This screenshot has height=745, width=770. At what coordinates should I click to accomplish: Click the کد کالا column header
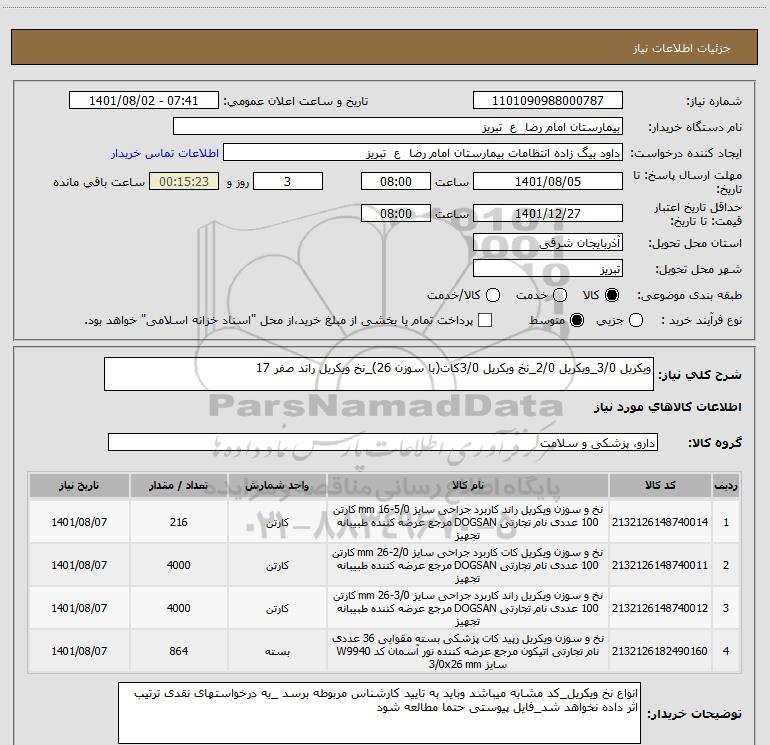coord(660,486)
